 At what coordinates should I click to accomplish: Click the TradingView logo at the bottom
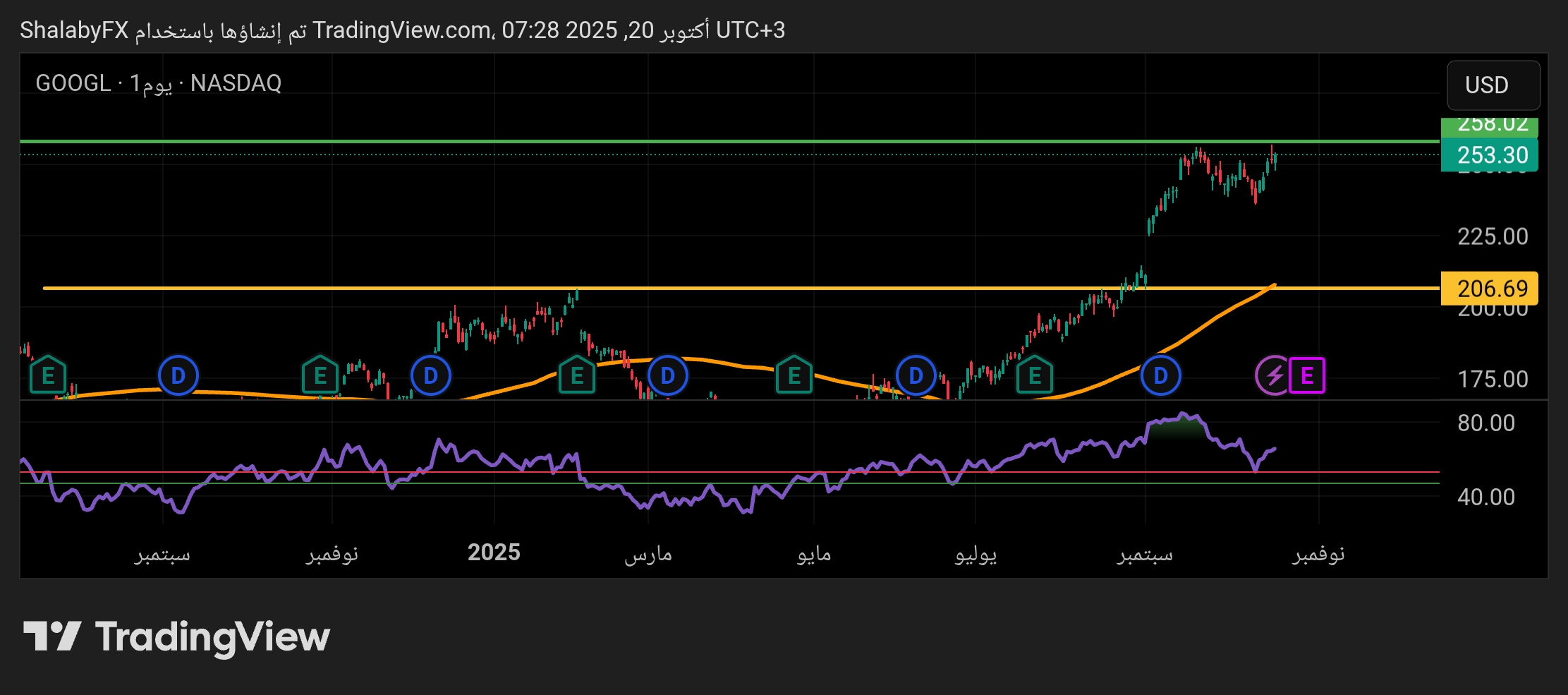click(176, 636)
